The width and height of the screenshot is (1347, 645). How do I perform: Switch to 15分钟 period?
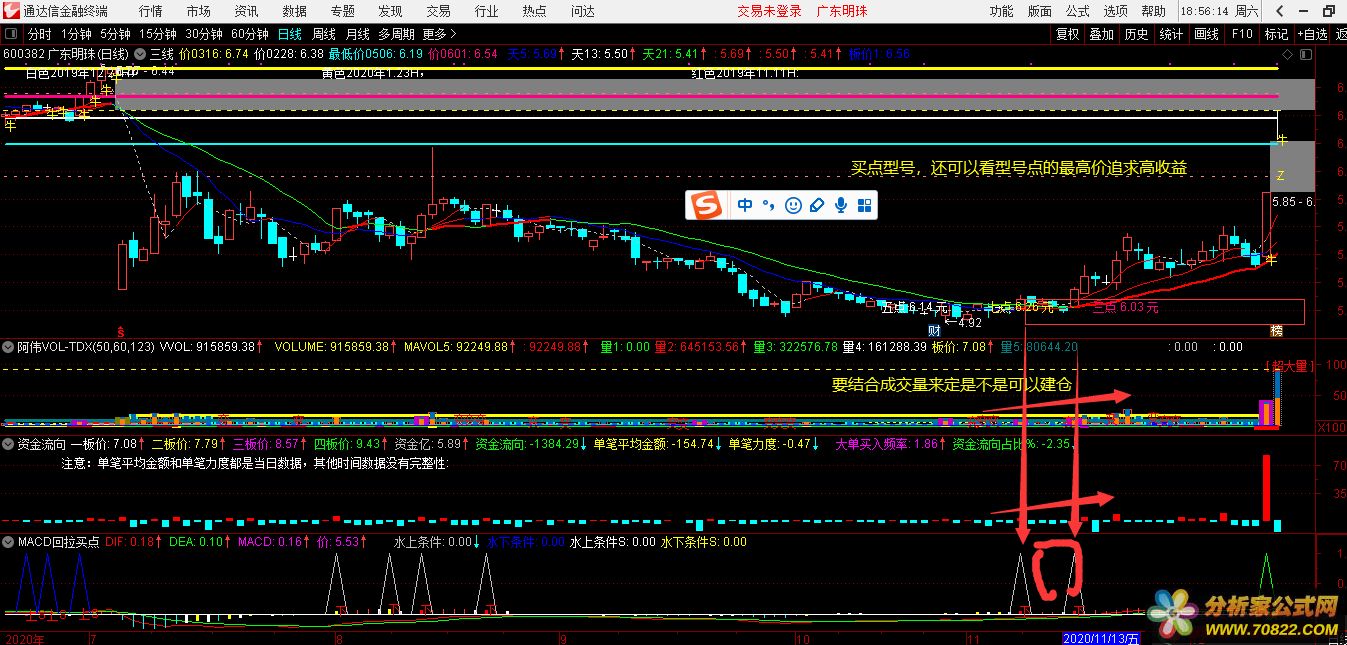pos(158,34)
